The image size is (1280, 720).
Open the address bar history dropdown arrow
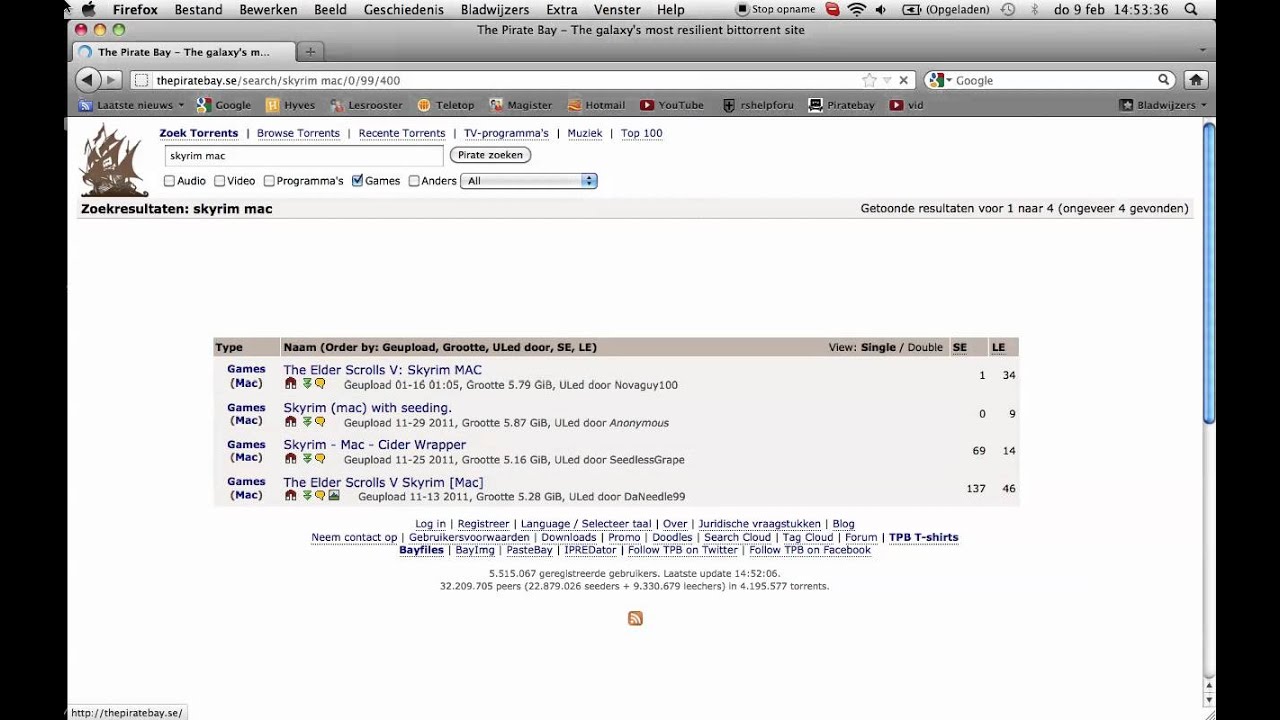(887, 80)
